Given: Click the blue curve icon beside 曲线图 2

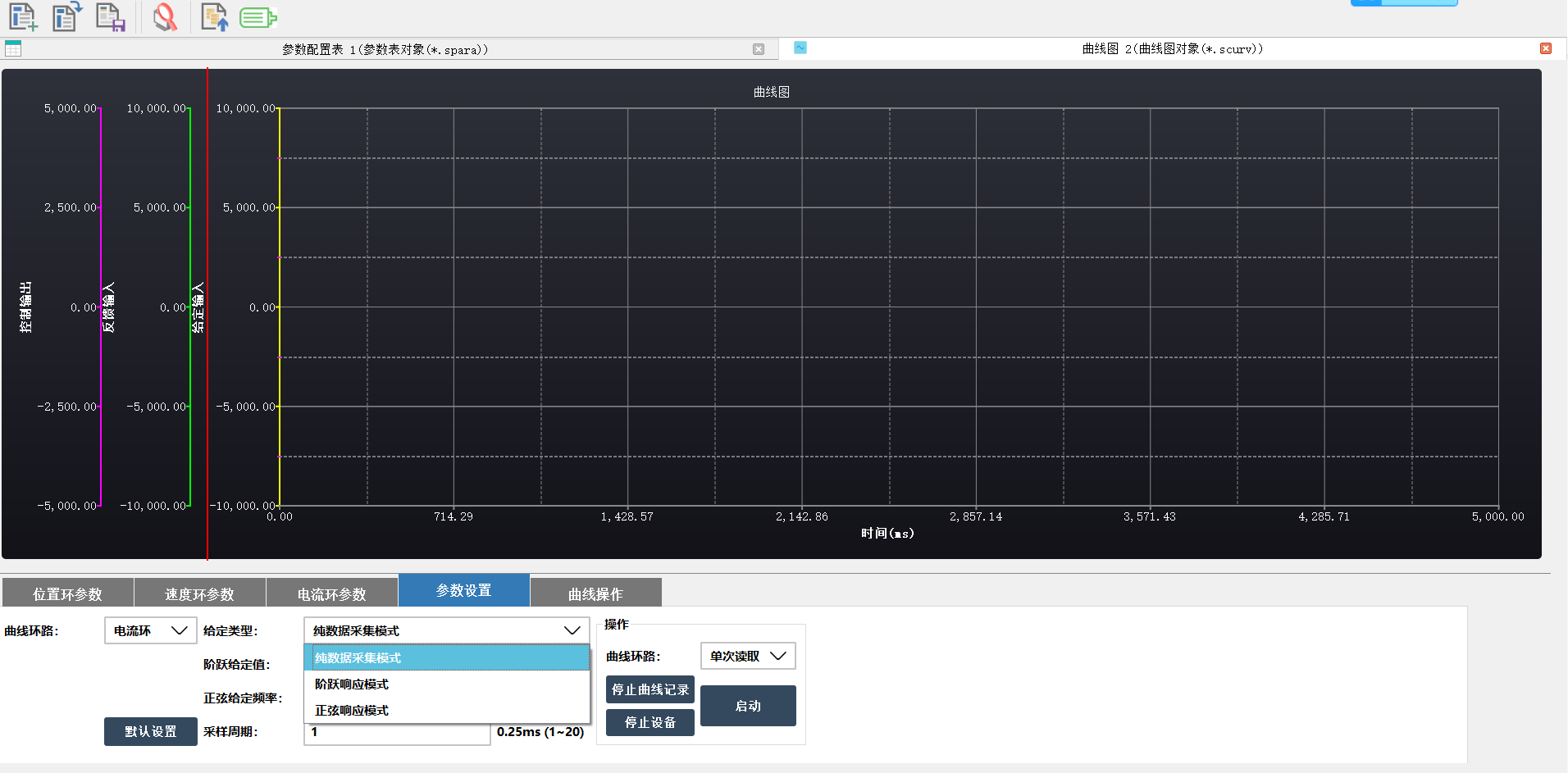Looking at the screenshot, I should [800, 48].
